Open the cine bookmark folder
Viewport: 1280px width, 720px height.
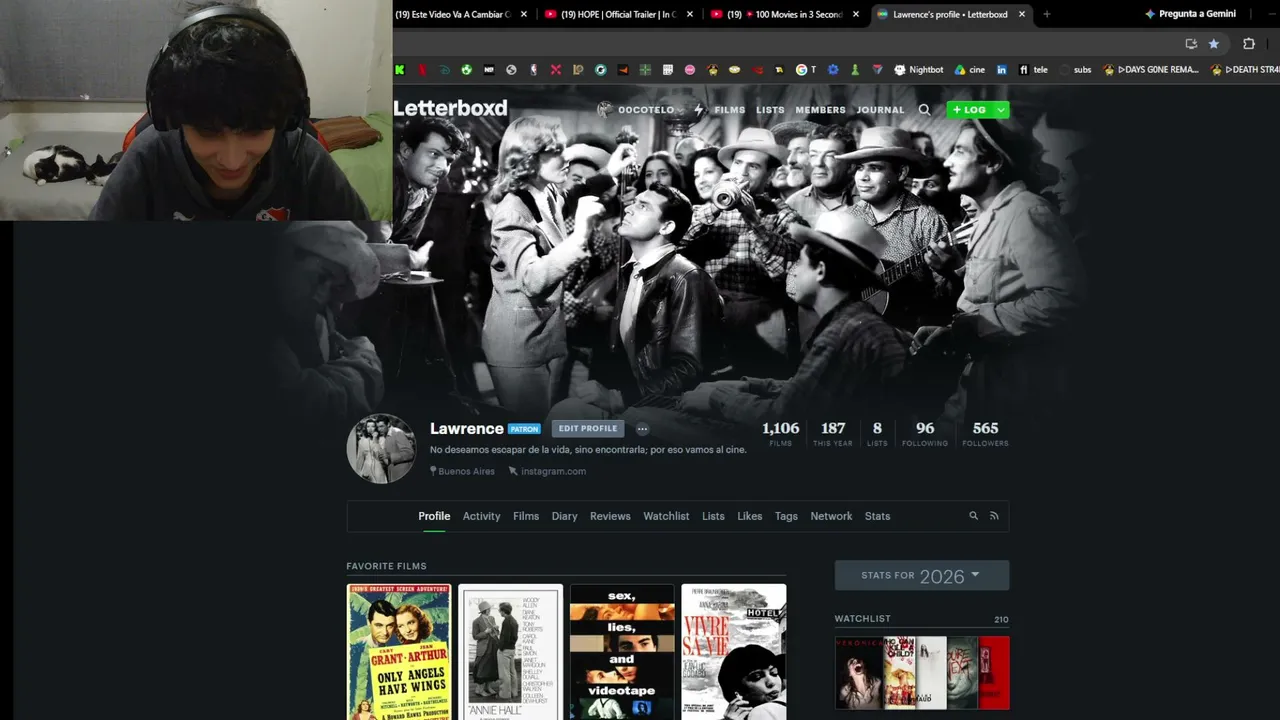970,70
